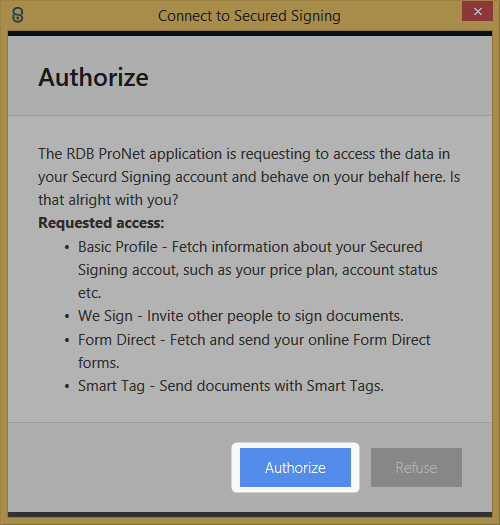The height and width of the screenshot is (525, 500).
Task: Refuse the access request
Action: 416,467
